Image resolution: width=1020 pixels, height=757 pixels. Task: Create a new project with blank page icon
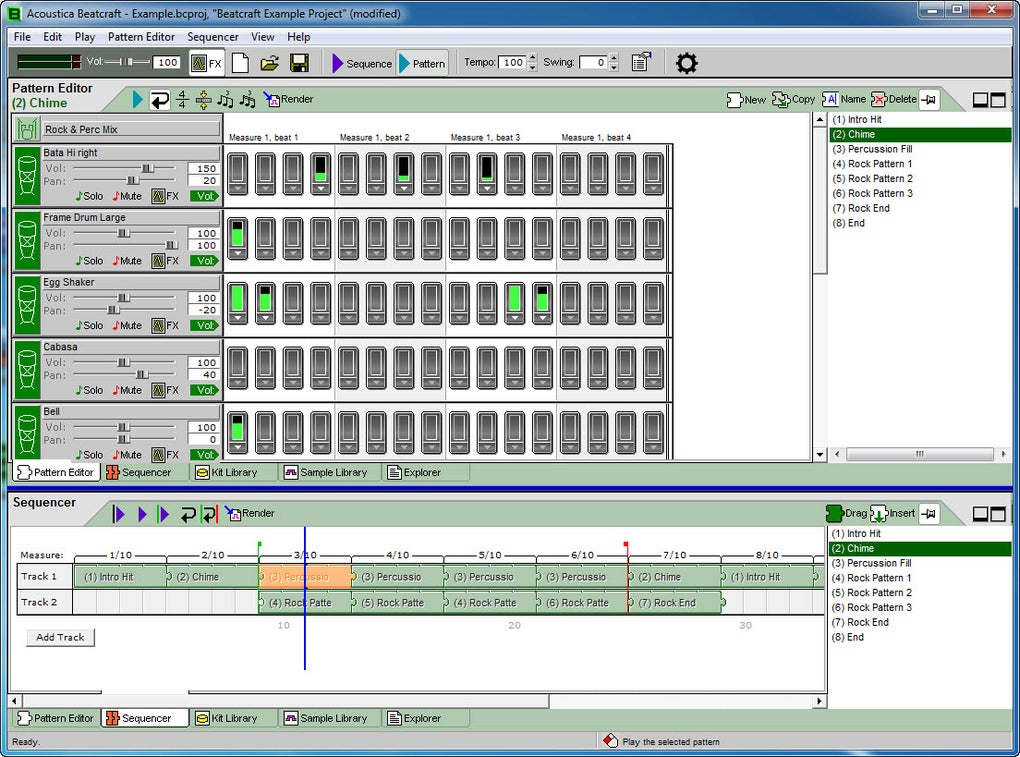(x=241, y=63)
